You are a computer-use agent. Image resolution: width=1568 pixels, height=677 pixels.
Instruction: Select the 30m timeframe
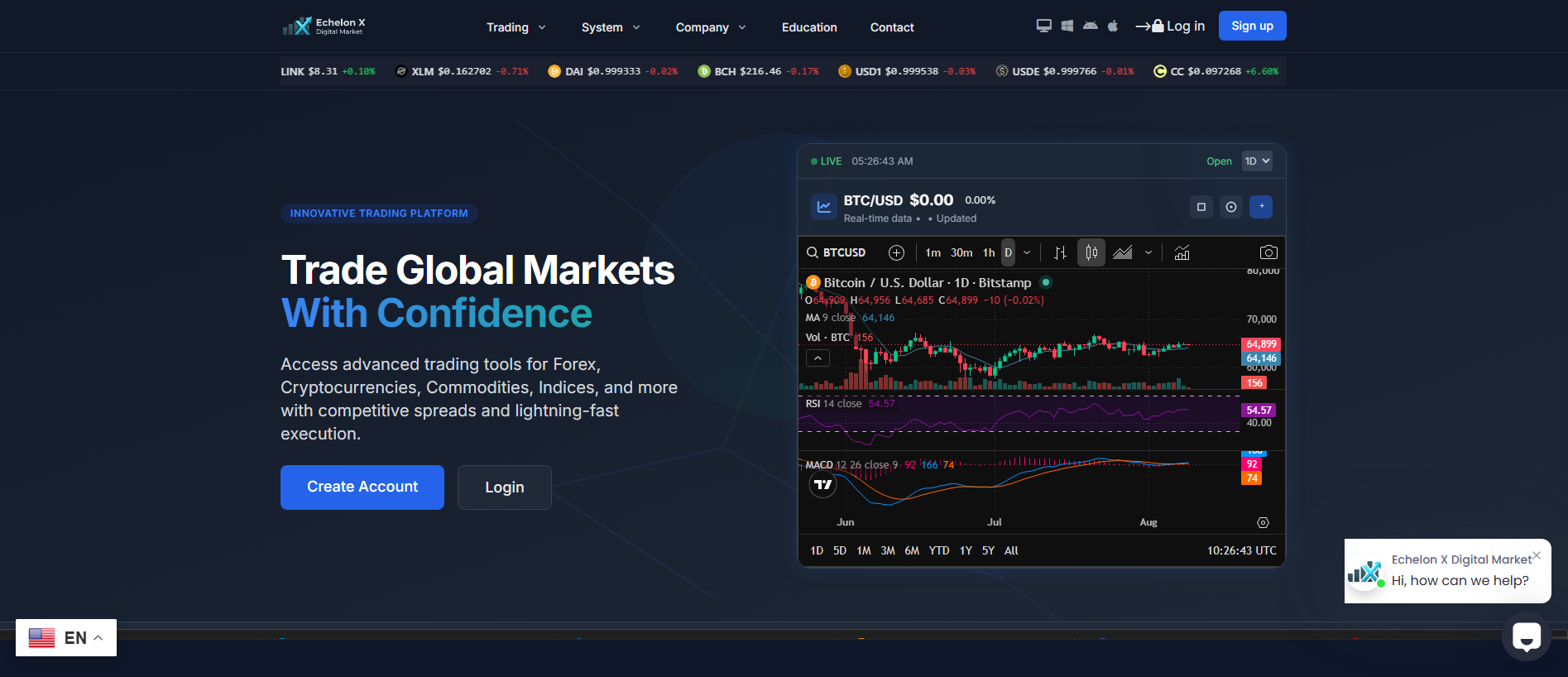(961, 252)
